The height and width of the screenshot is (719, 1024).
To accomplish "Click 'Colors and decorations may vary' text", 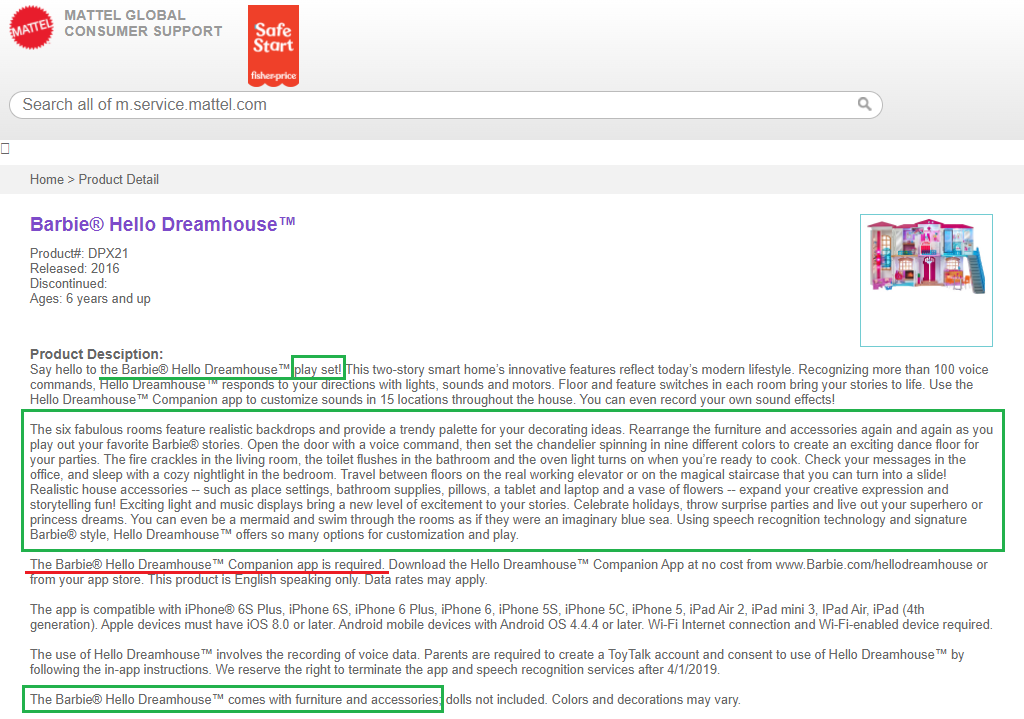I will pos(646,699).
